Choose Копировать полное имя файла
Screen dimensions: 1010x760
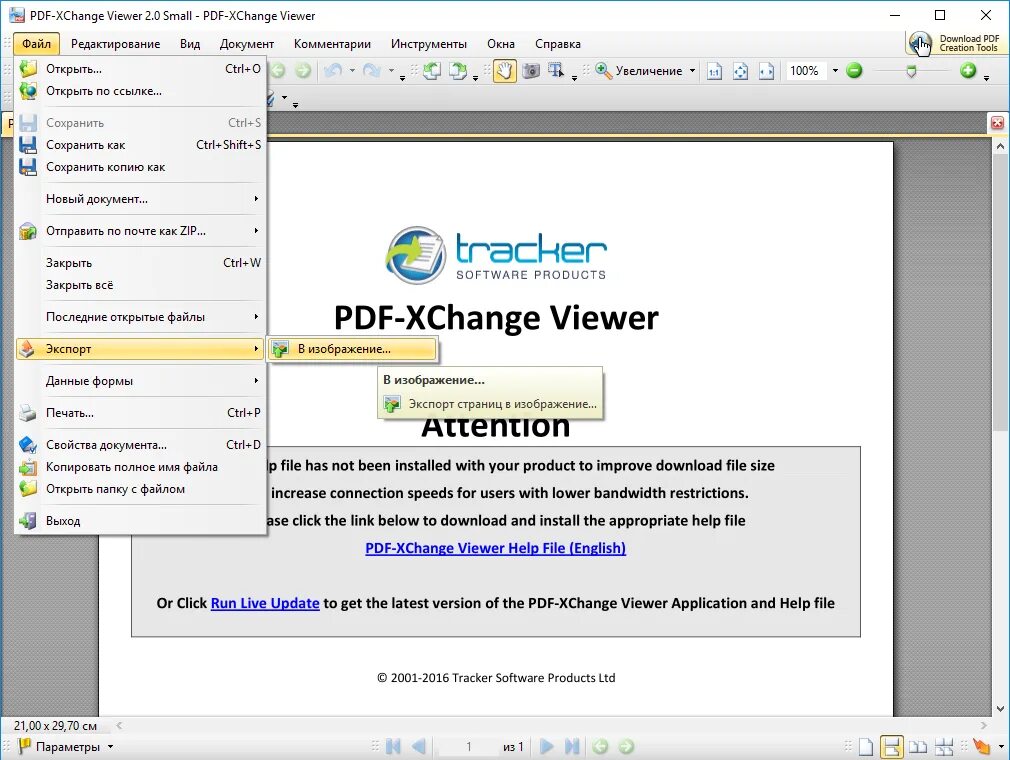click(140, 467)
